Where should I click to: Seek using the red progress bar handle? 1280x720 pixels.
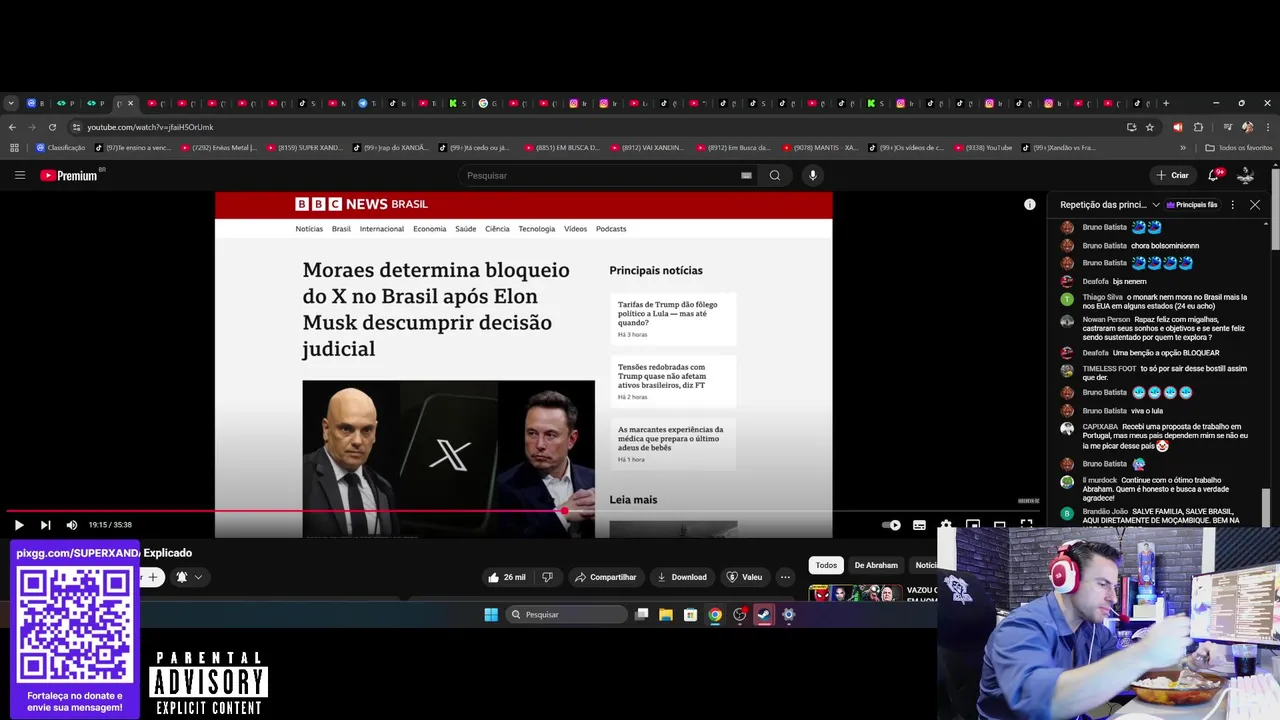pos(565,511)
